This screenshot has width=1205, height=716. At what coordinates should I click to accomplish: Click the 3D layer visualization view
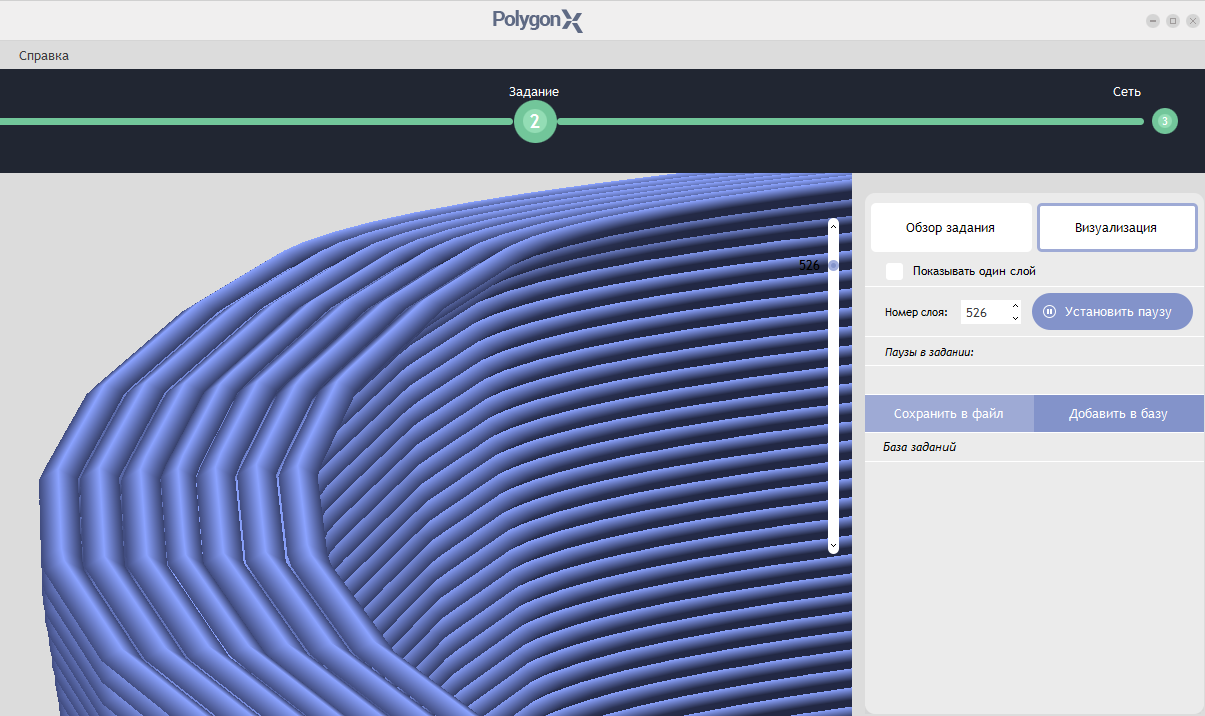[x=425, y=445]
